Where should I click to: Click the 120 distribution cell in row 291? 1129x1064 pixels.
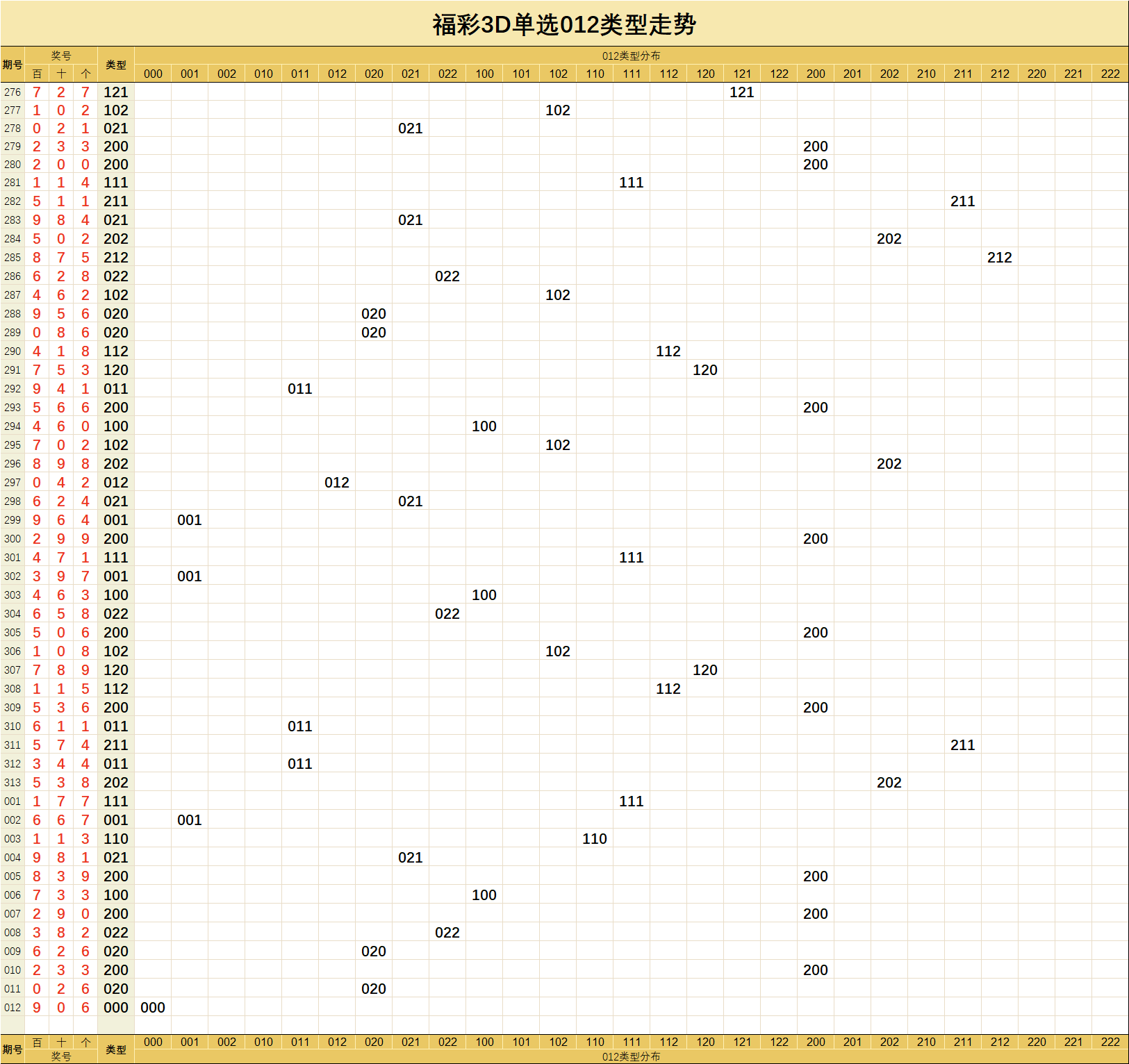coord(705,369)
